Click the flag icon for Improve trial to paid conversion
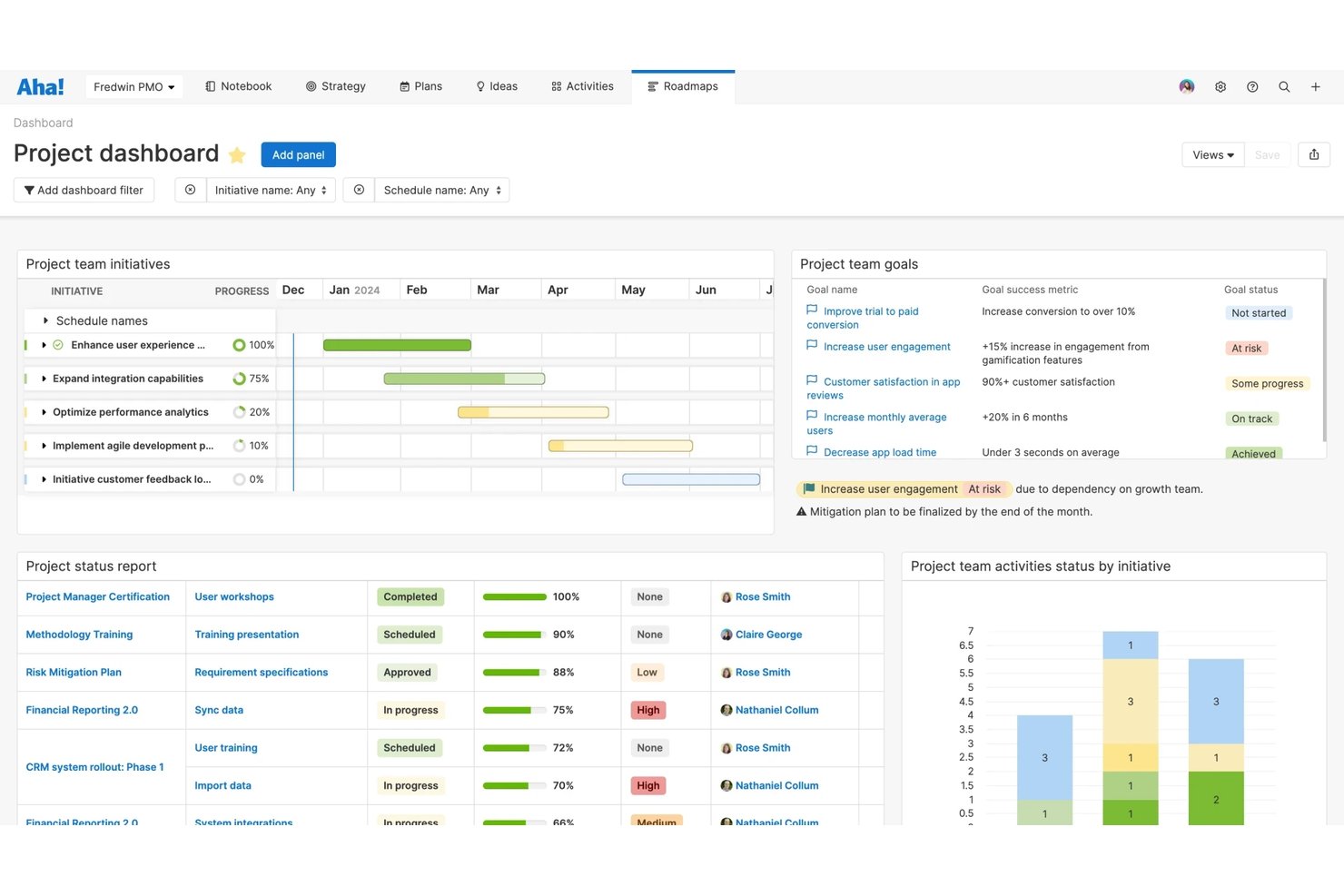This screenshot has height=896, width=1344. (x=812, y=310)
